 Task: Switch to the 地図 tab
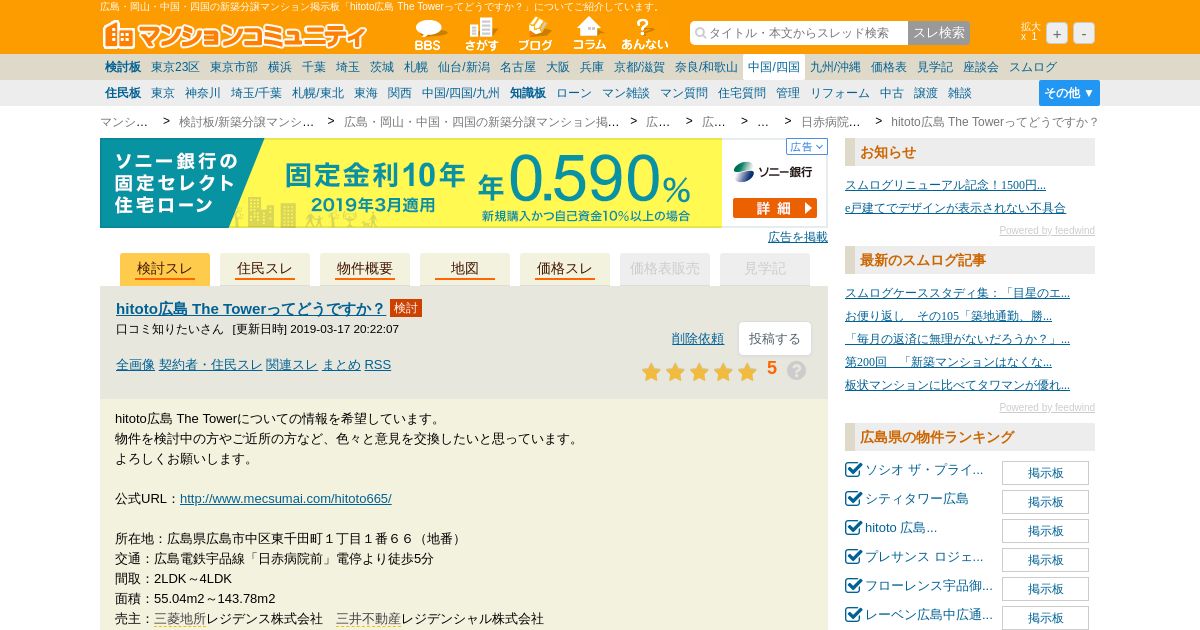465,269
